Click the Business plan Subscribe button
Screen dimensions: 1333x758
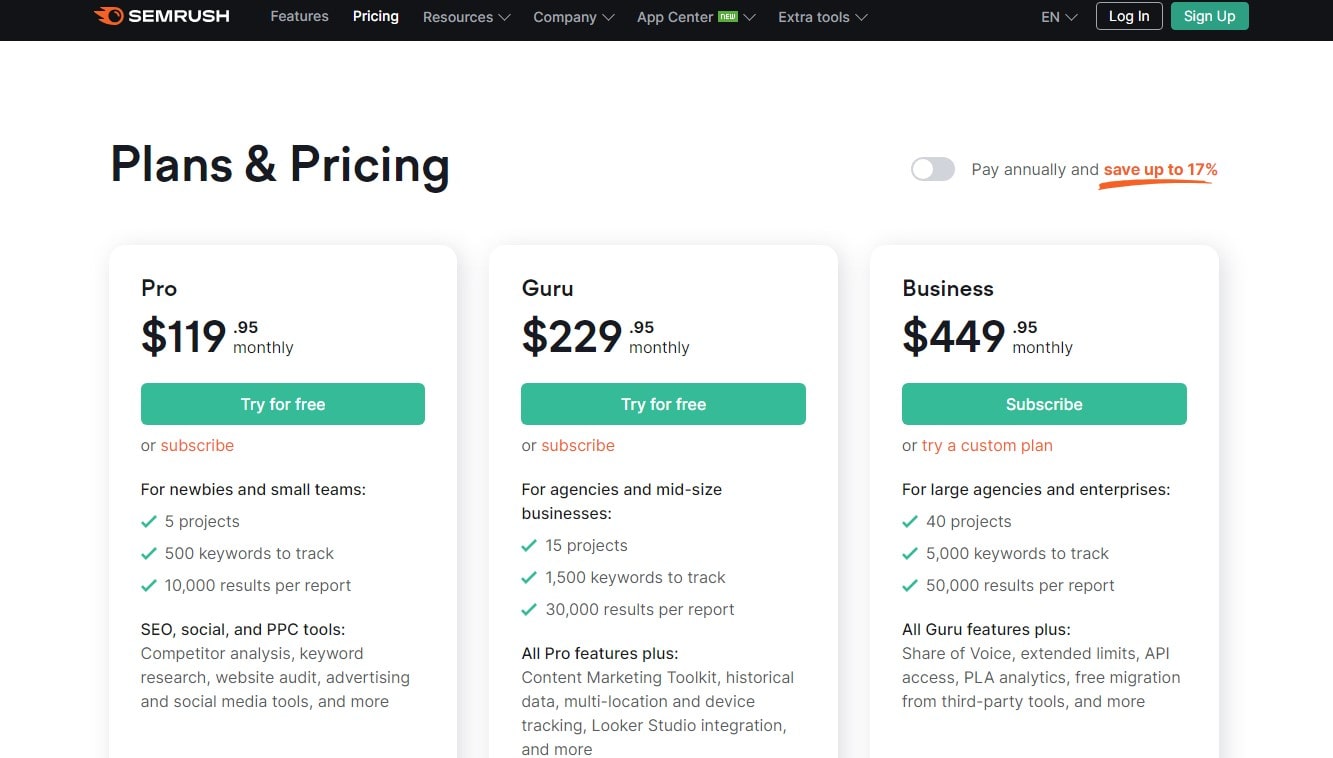click(x=1044, y=404)
